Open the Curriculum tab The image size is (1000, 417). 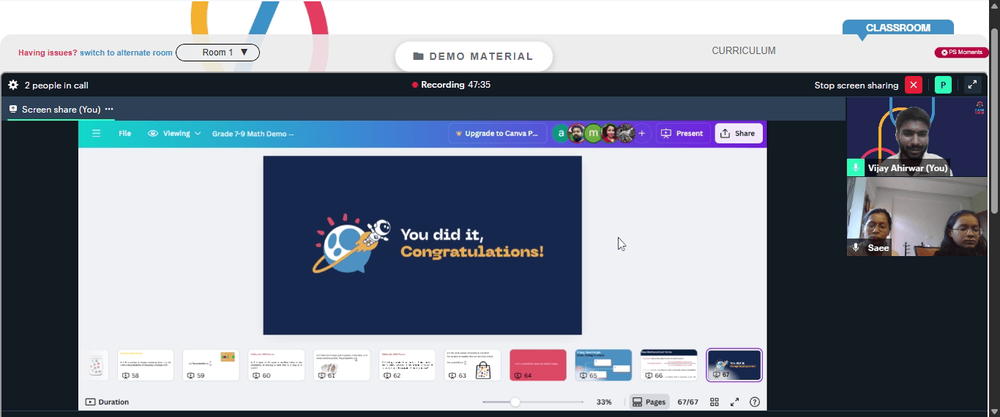744,50
